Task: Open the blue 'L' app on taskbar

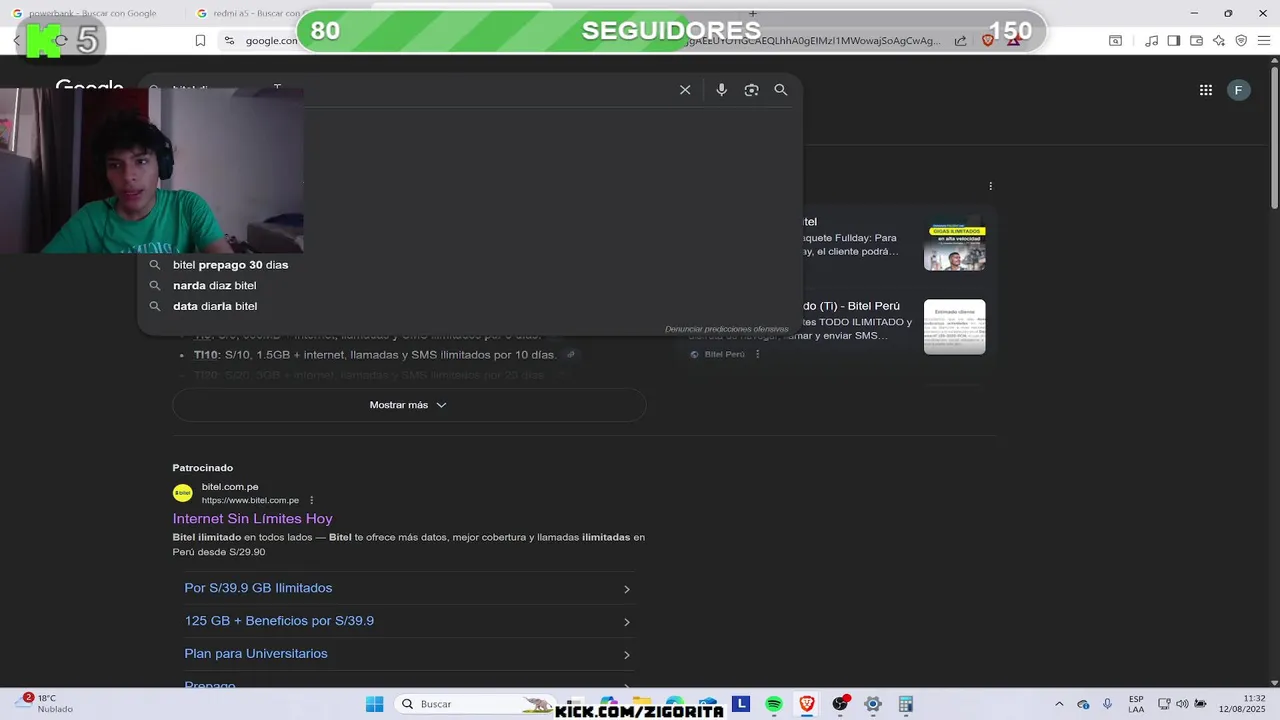Action: 741,704
